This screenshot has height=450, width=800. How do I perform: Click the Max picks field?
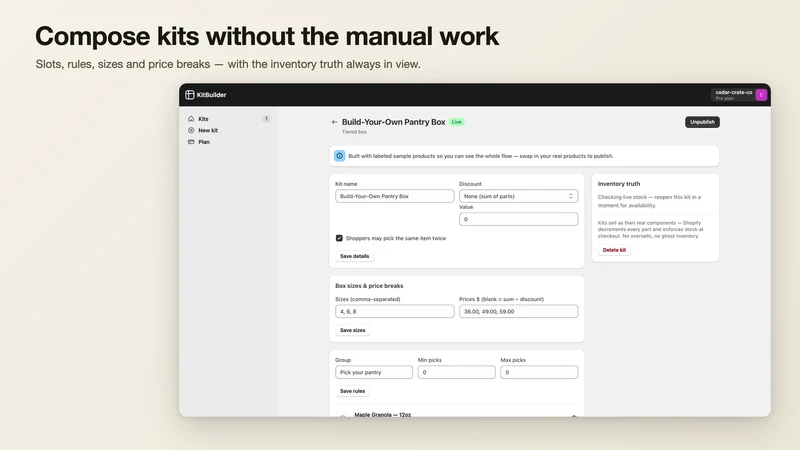539,372
